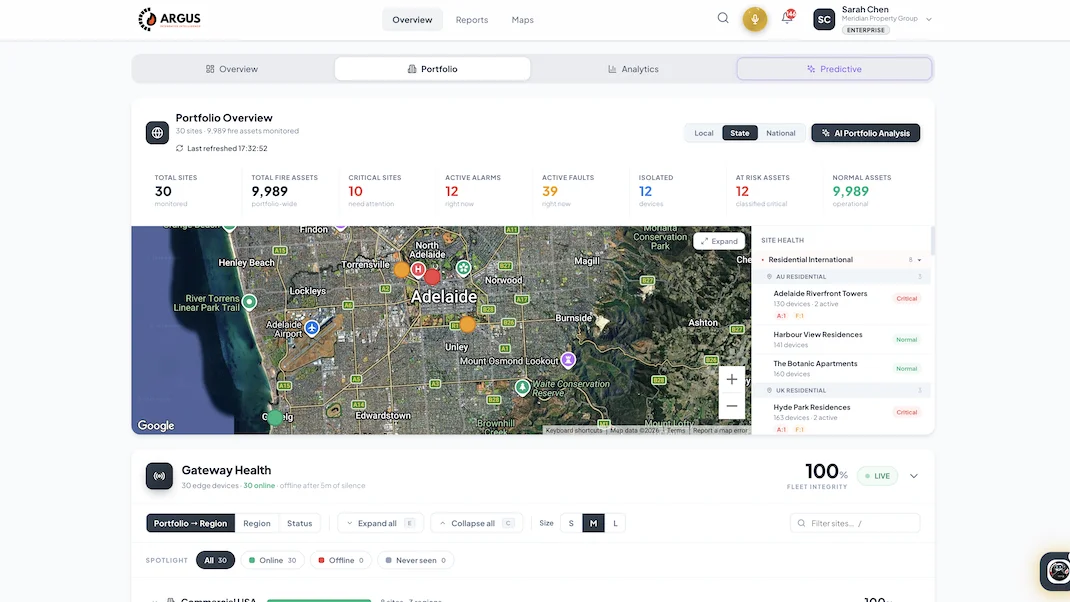Open Harbour View Residences site
The image size is (1070, 602).
(x=841, y=339)
